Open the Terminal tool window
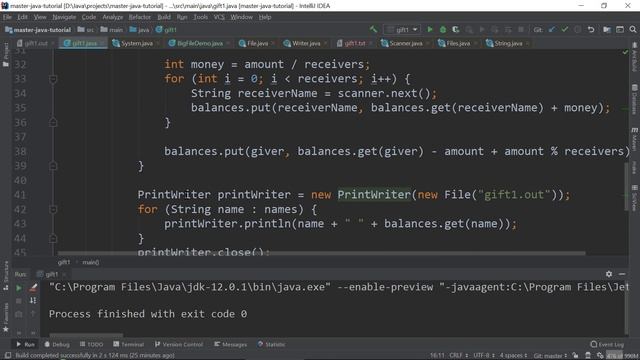Screen dimensions: 640x360 [x=129, y=344]
